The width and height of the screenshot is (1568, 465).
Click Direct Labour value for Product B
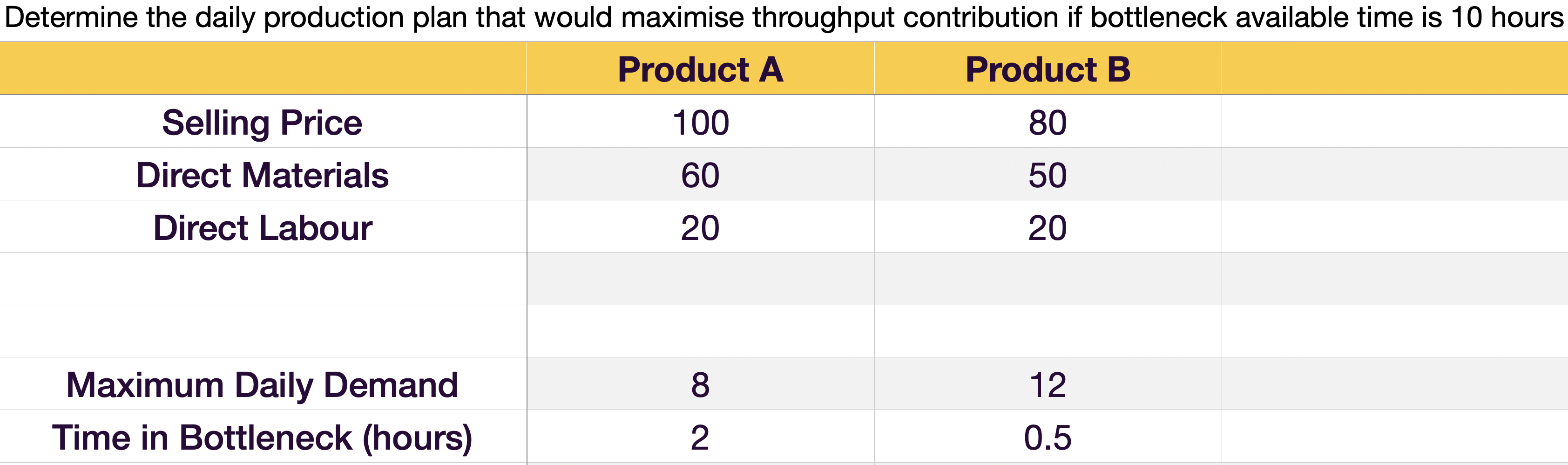pyautogui.click(x=1048, y=227)
